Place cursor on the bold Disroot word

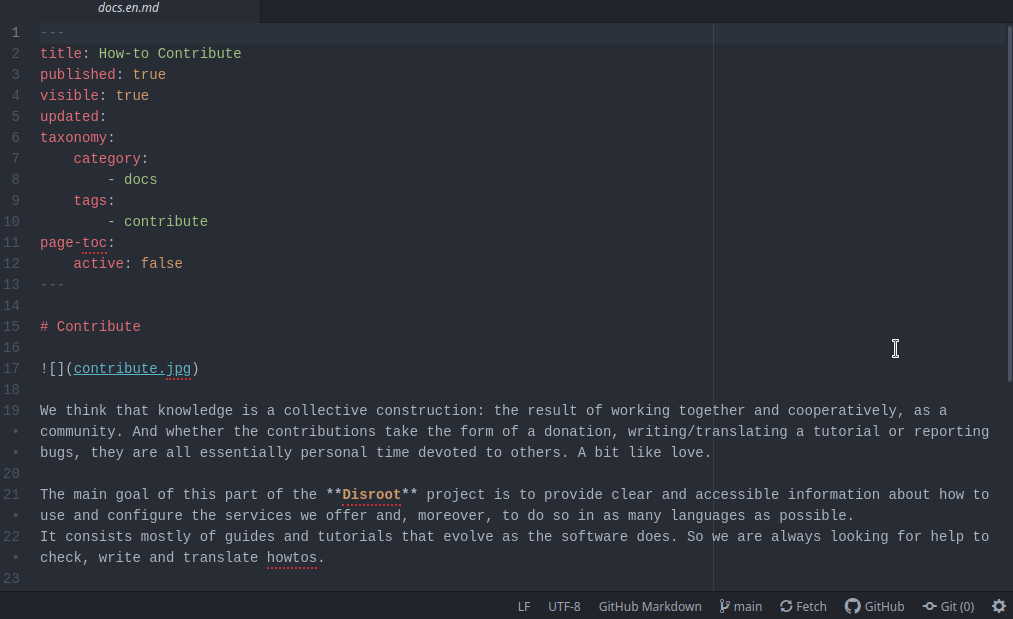[x=371, y=495]
